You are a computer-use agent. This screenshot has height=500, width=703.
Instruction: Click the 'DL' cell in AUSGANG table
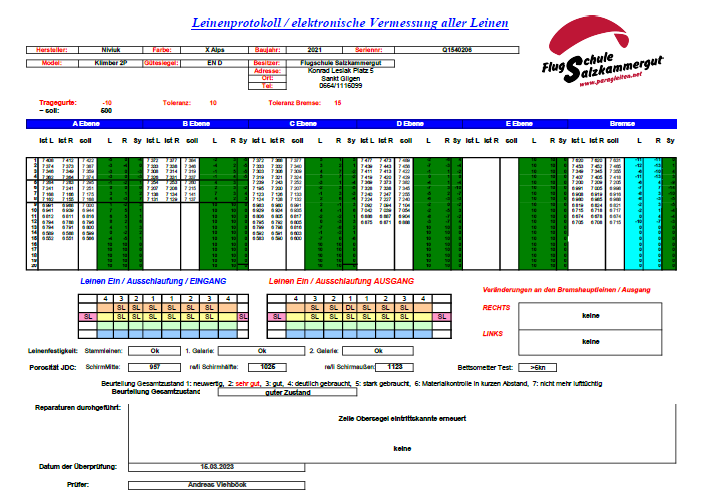pos(350,308)
